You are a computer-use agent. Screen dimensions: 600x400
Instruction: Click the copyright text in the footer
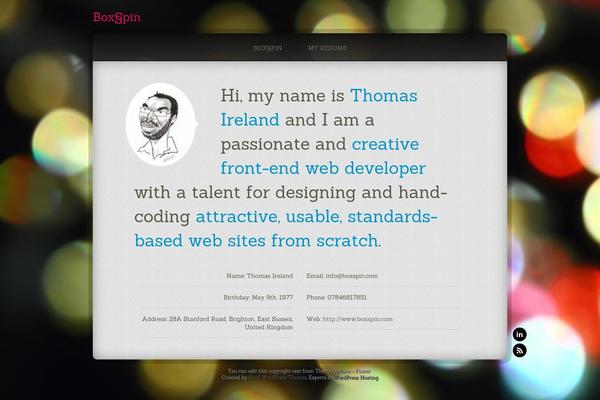tap(299, 371)
